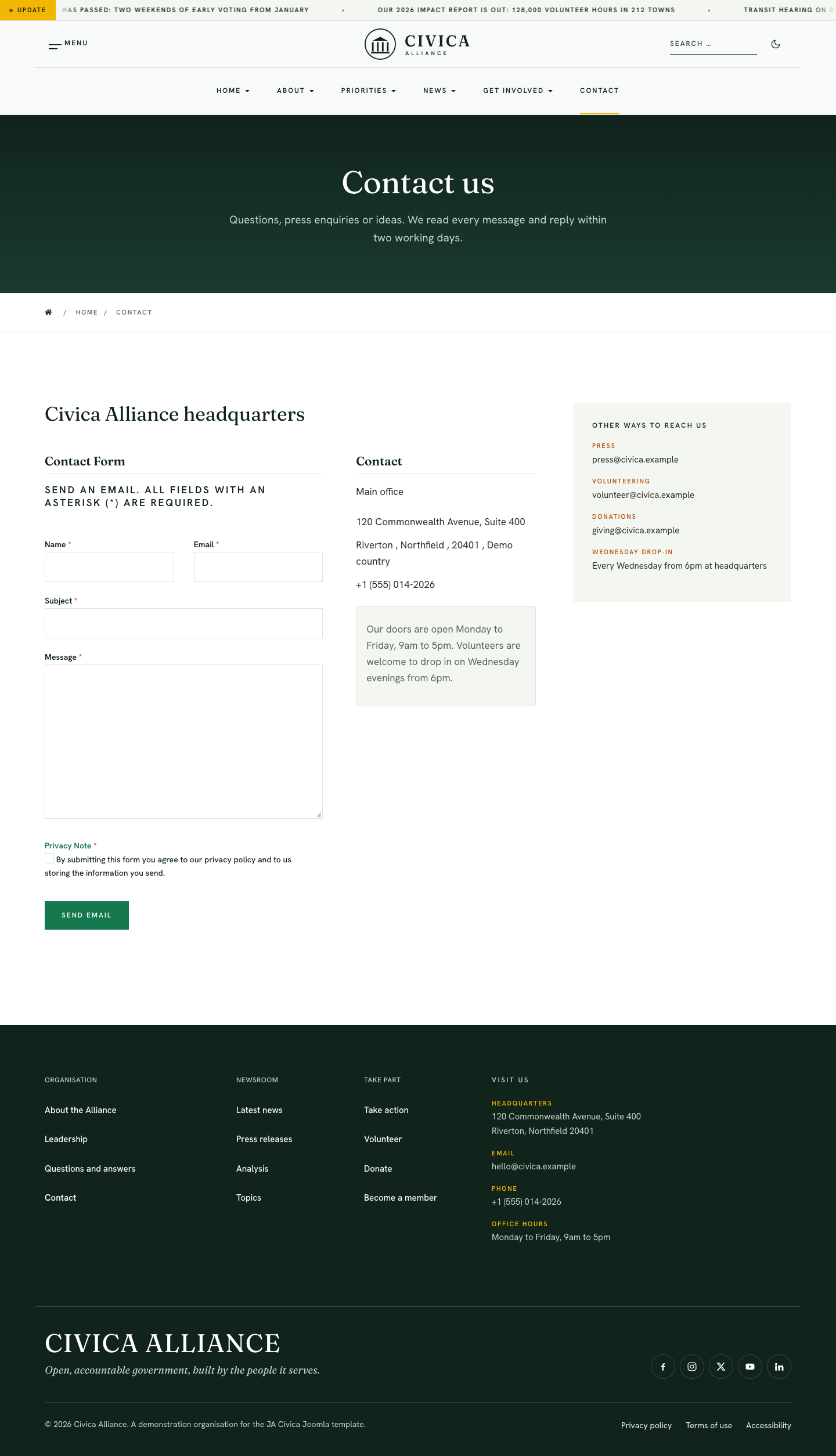The image size is (836, 1456).
Task: Open Become a member footer link
Action: 401,1198
